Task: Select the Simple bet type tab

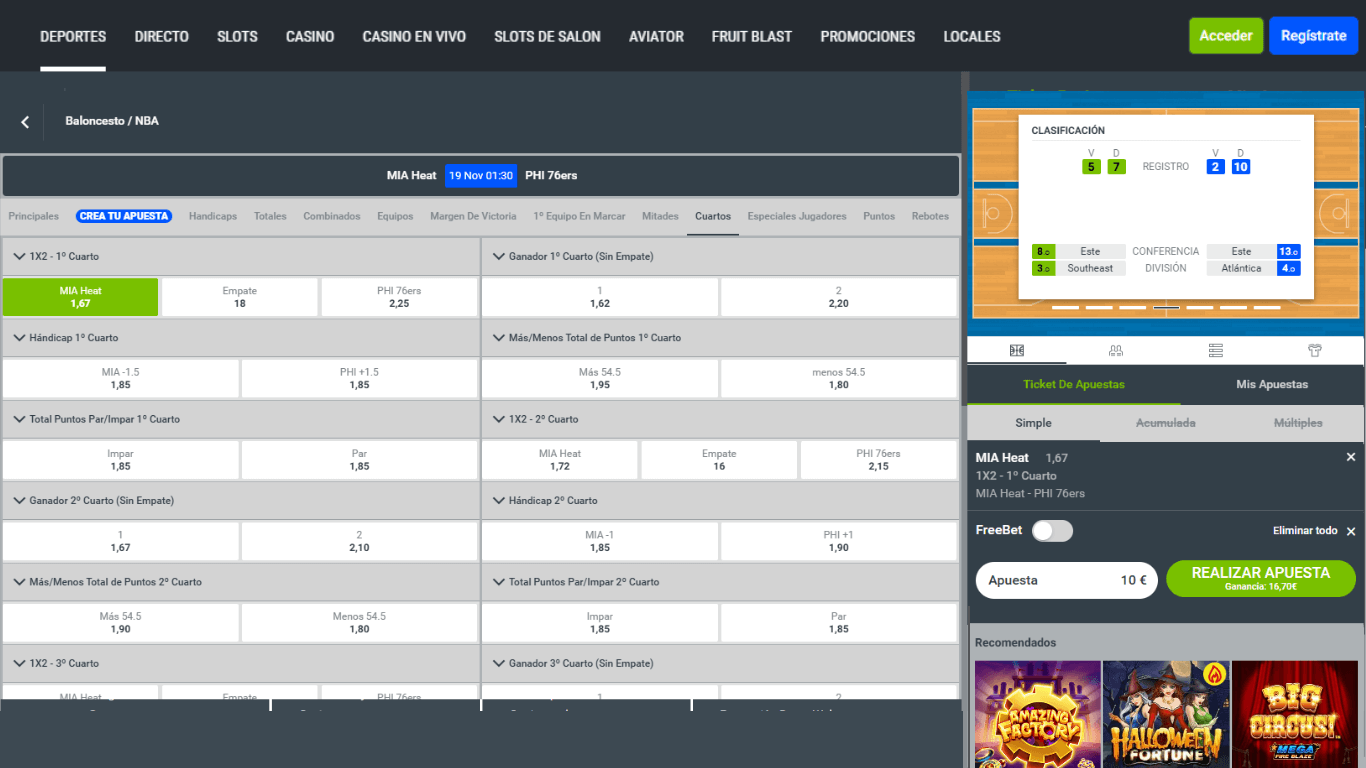Action: pos(1034,423)
